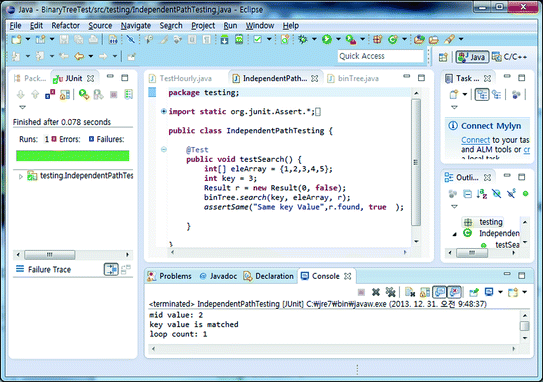Switch to the TestHourly.java editor tab
543x382 pixels.
pos(181,78)
